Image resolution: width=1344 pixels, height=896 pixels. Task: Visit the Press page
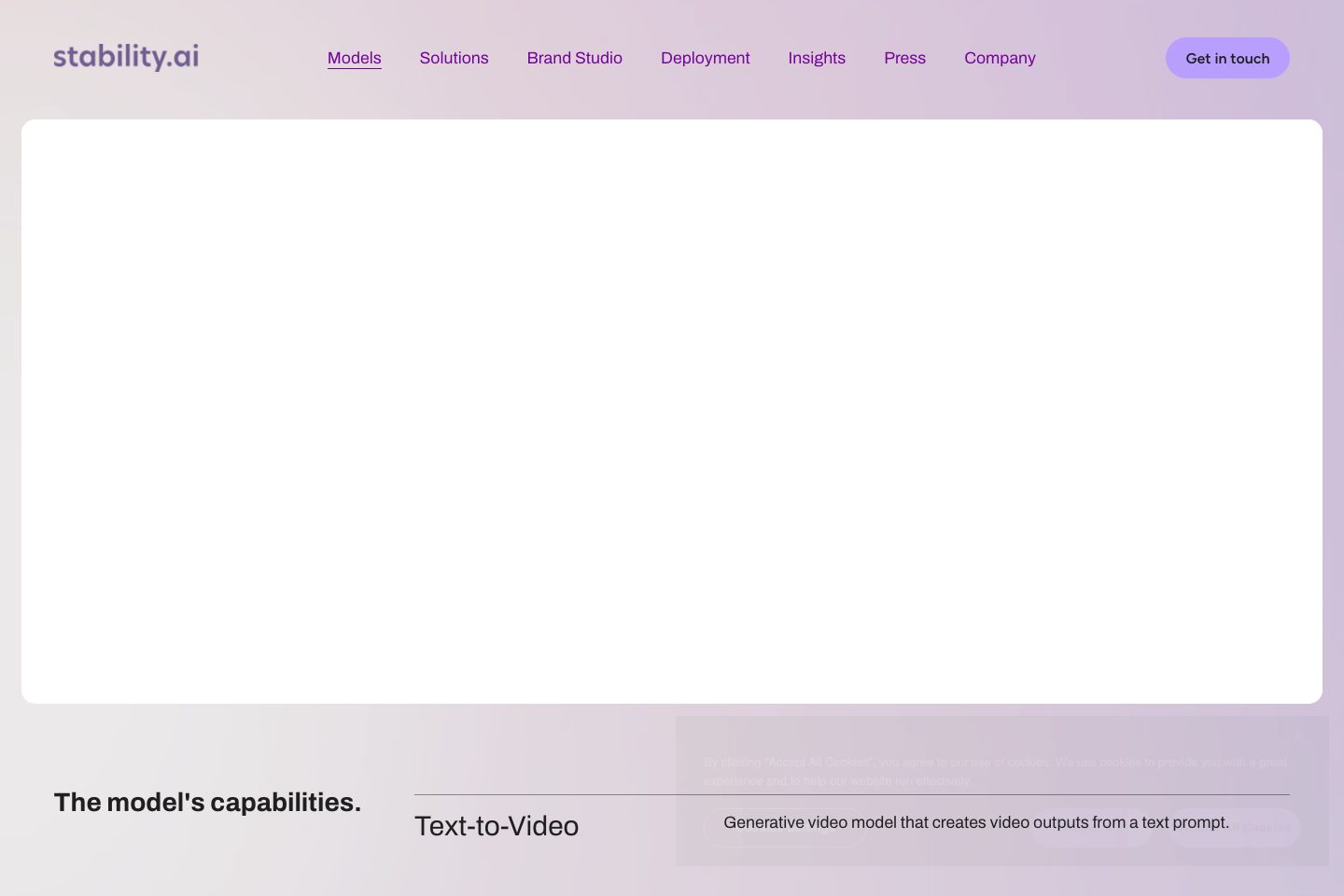905,58
